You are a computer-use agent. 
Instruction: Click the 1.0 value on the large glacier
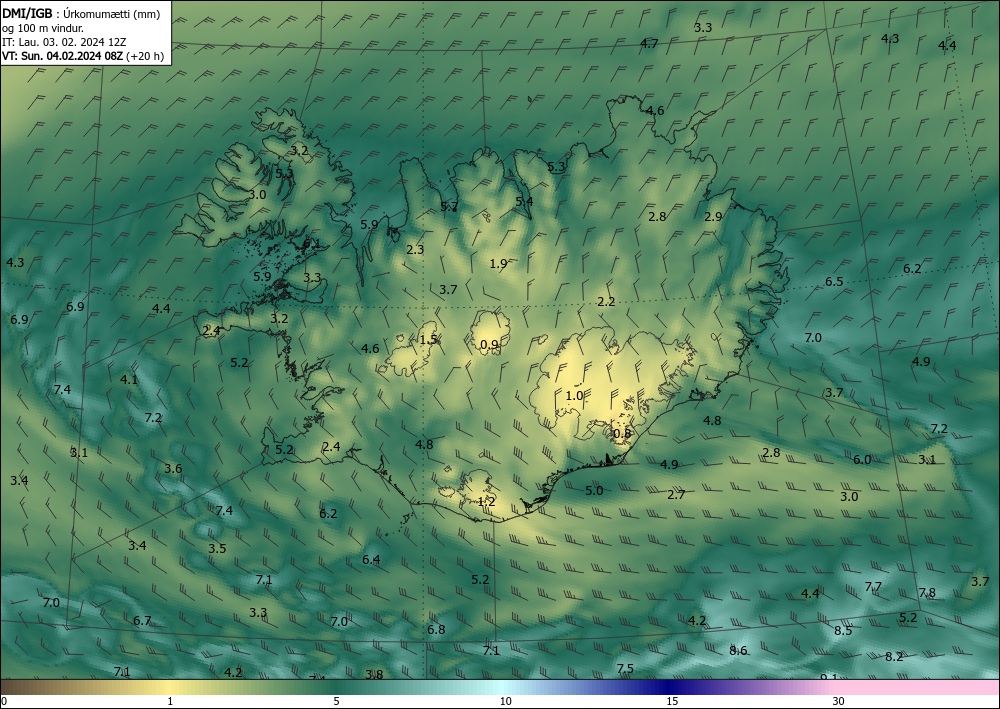tap(574, 395)
